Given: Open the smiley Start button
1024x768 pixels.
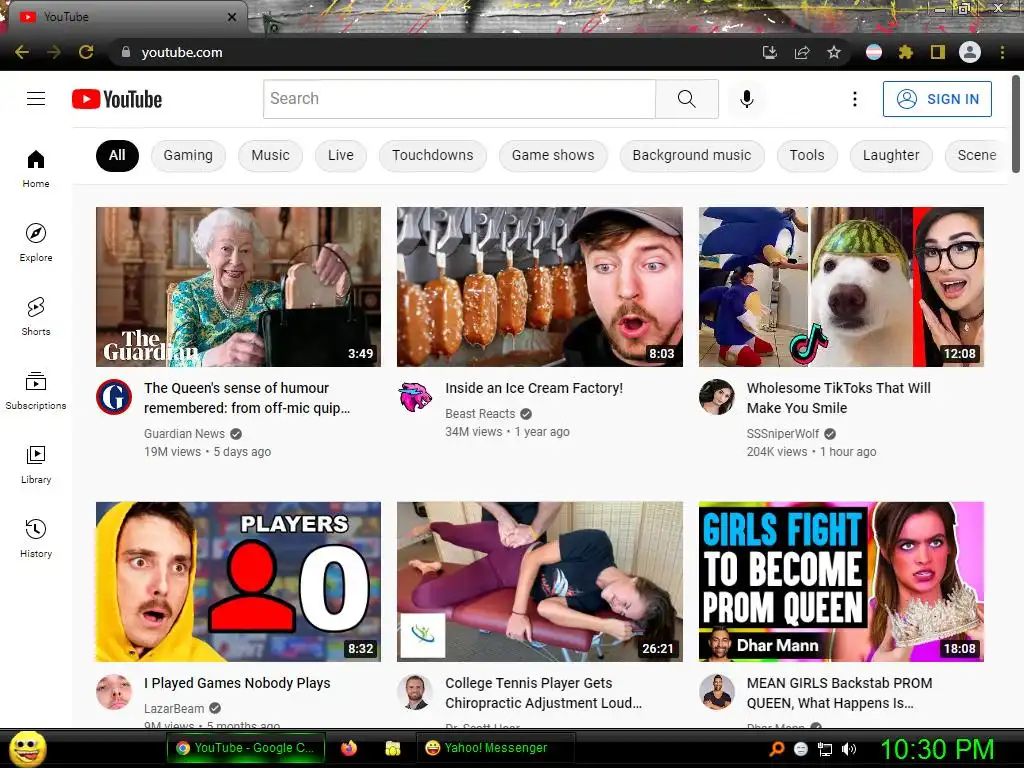Looking at the screenshot, I should (x=27, y=748).
